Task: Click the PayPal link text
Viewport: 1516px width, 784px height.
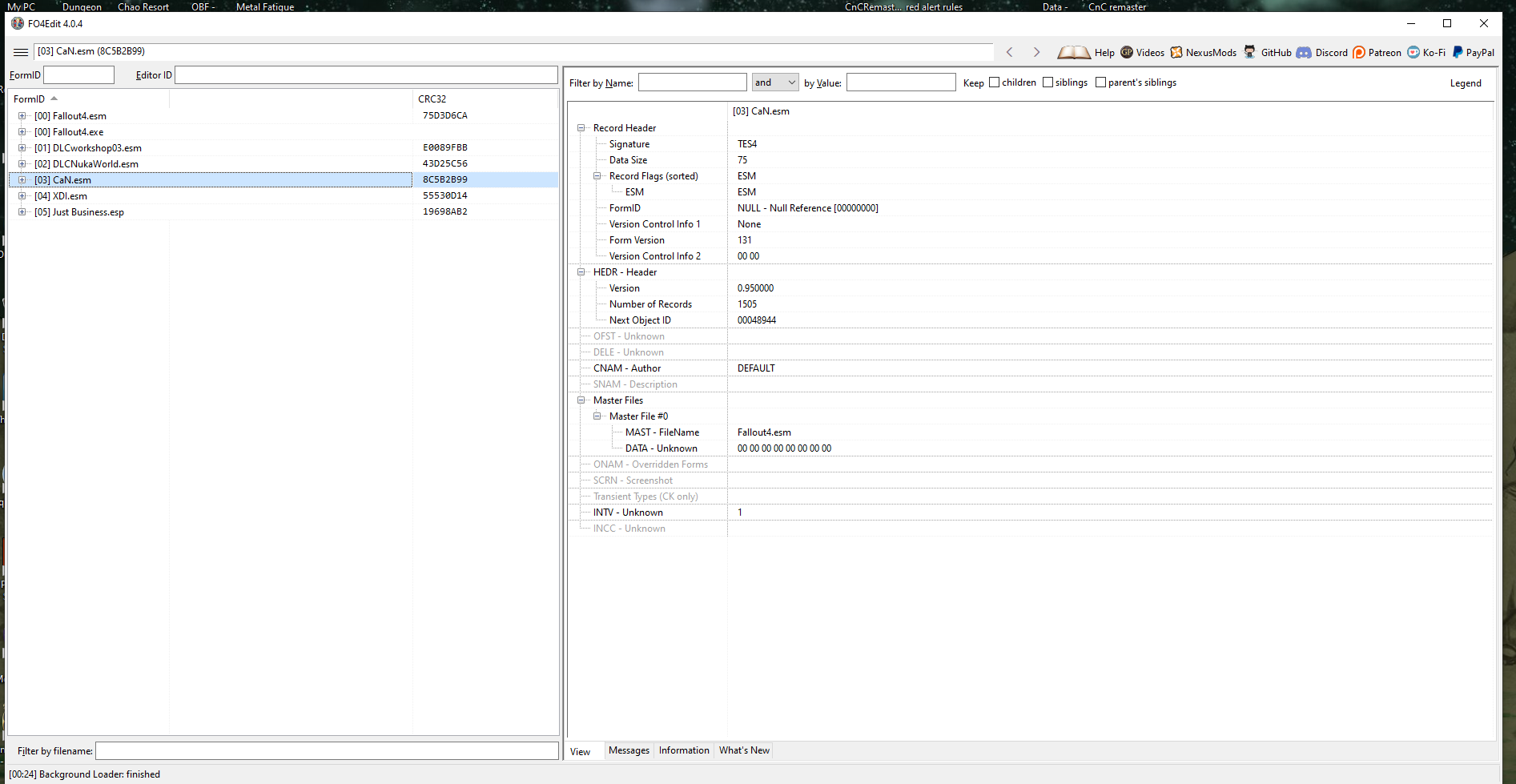Action: 1480,53
